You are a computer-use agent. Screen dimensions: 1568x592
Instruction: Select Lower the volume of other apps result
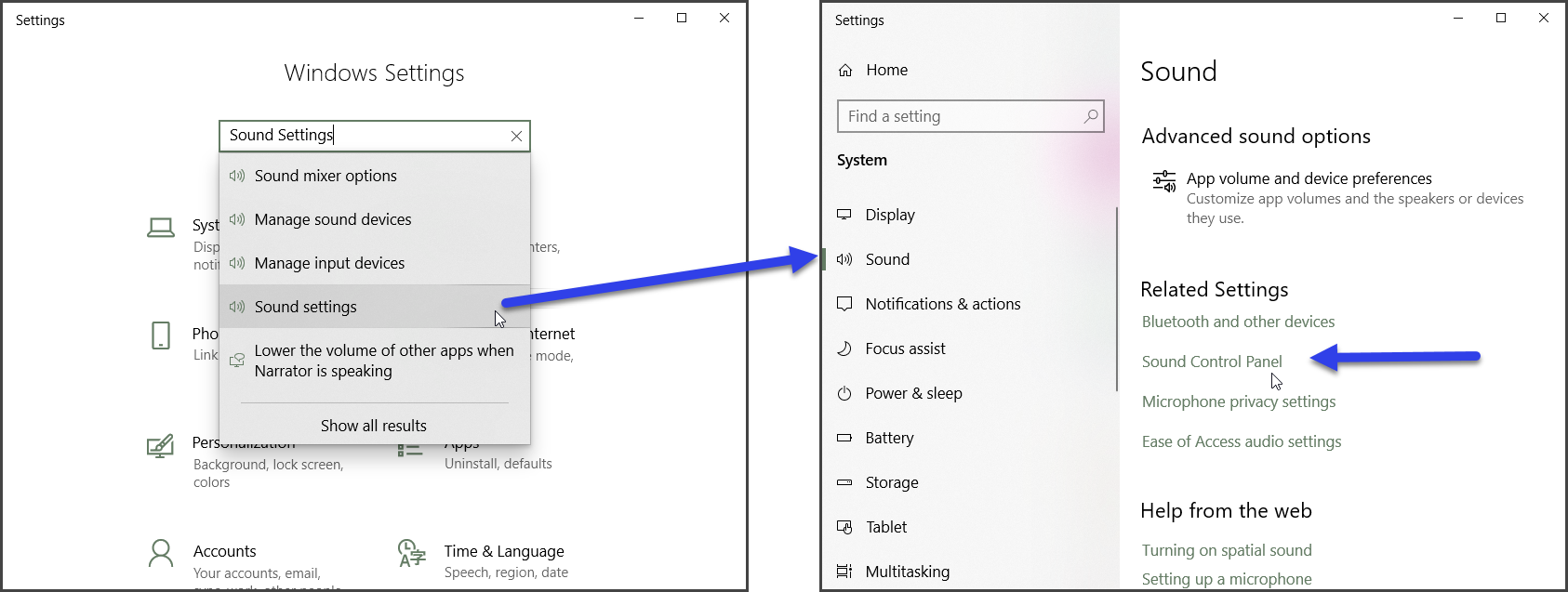tap(375, 361)
